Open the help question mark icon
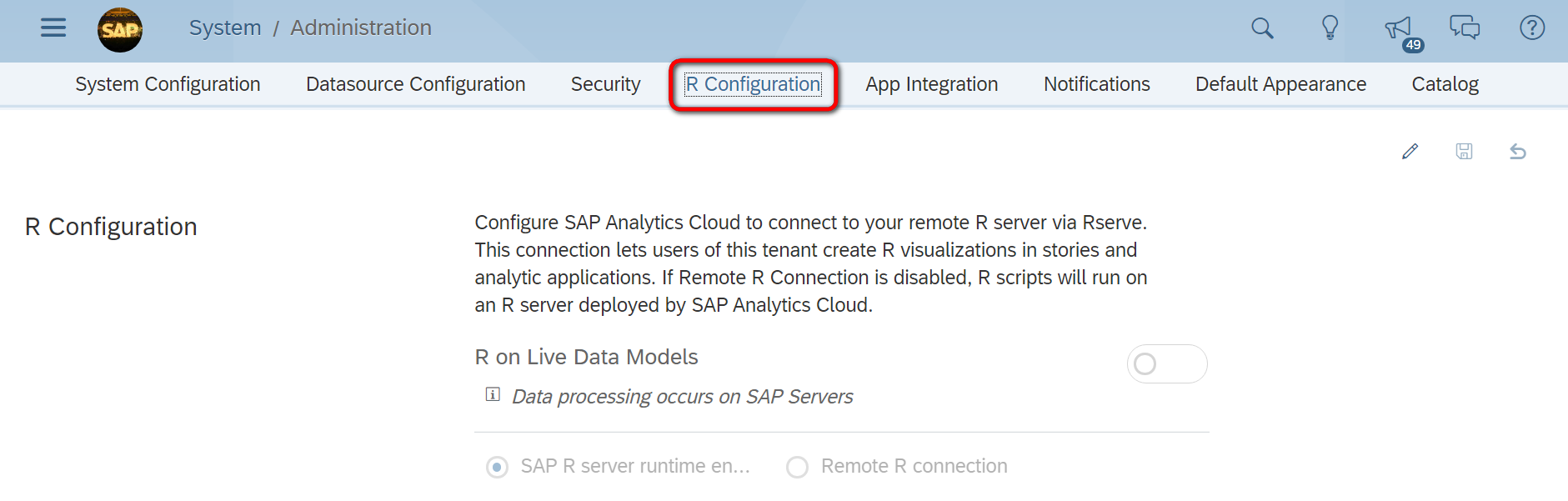This screenshot has height=501, width=1568. [1532, 28]
